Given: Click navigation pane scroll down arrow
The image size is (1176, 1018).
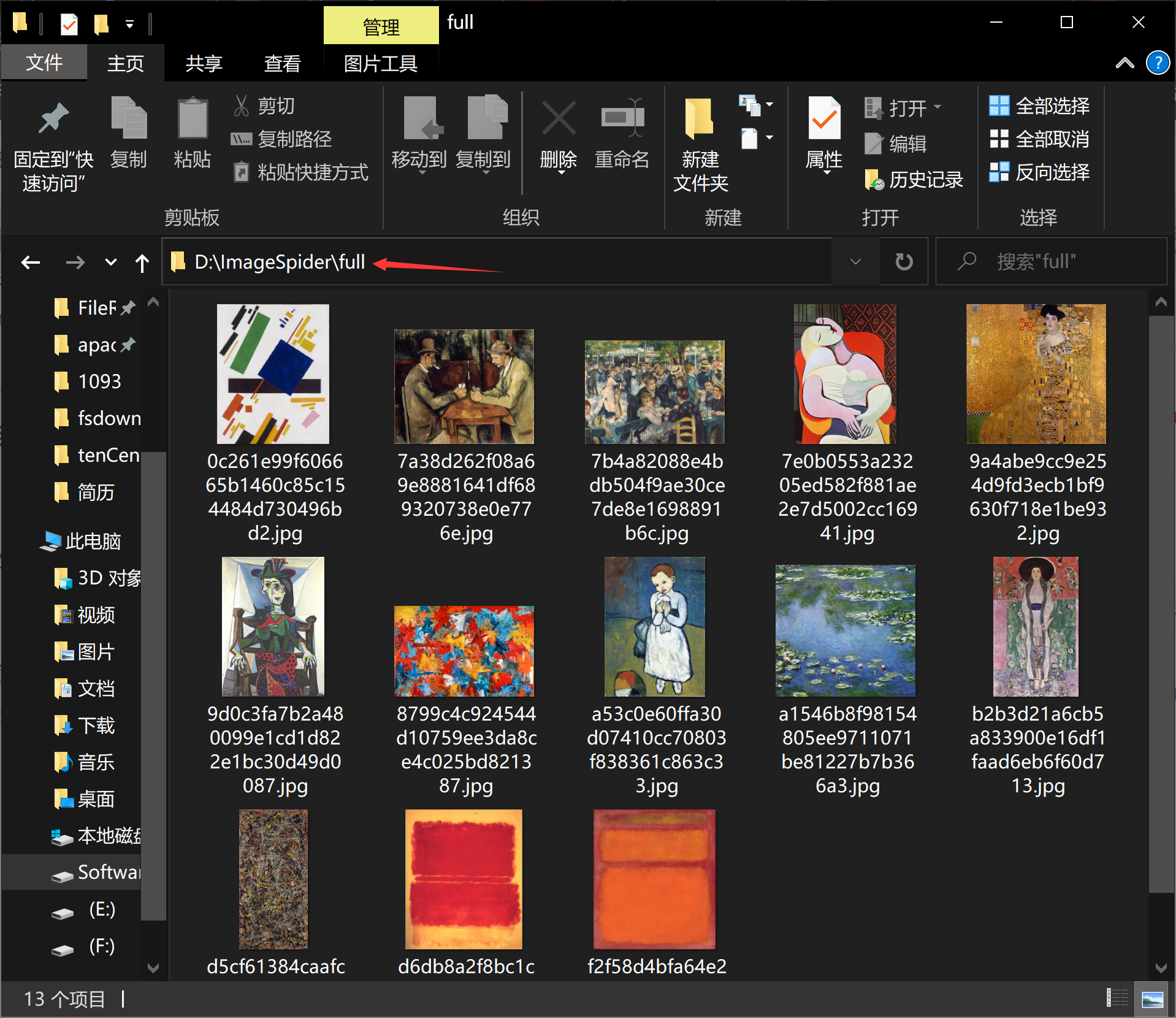Looking at the screenshot, I should [x=153, y=968].
